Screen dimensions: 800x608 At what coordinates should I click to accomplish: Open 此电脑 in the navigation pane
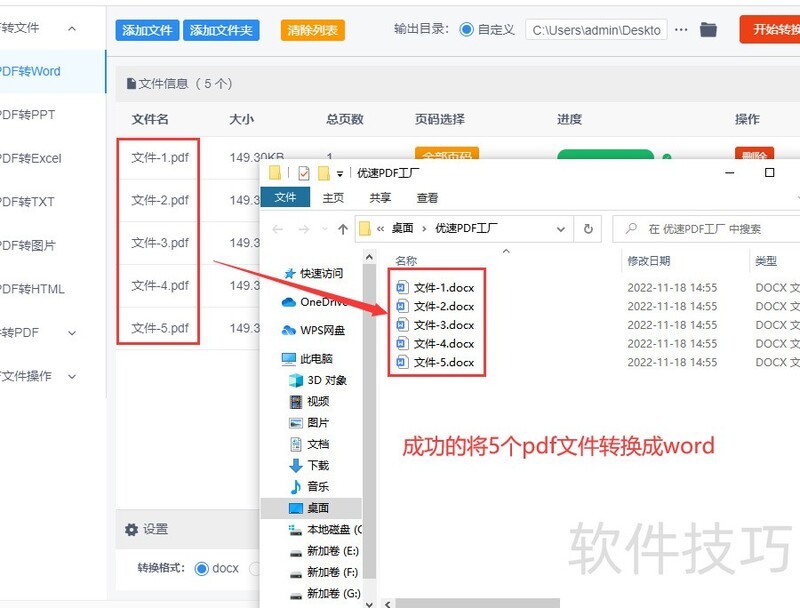[x=308, y=359]
